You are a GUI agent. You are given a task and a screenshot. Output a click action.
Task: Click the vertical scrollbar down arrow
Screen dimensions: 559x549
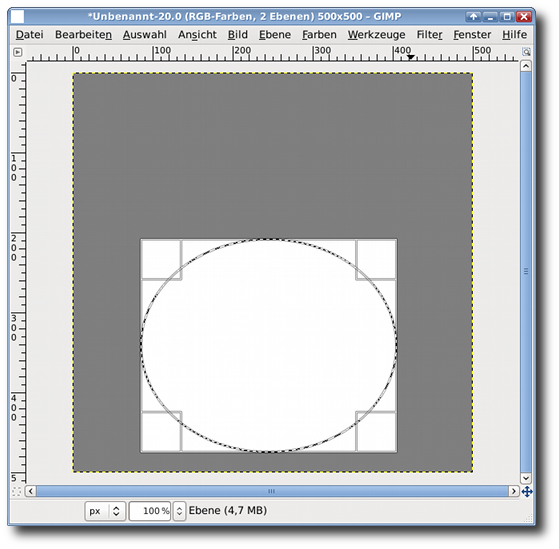coord(526,478)
